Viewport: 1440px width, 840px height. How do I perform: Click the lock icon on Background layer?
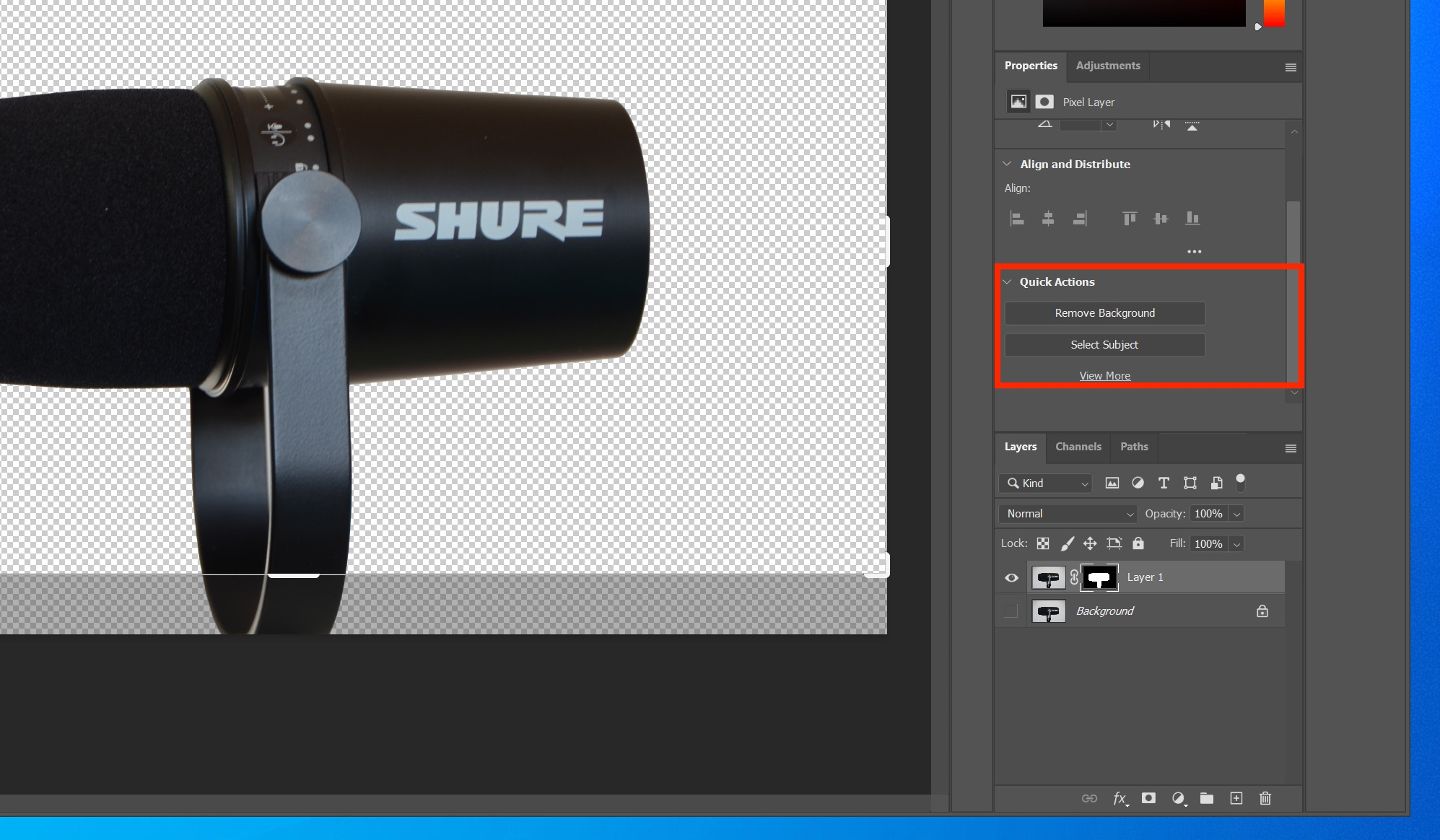click(x=1262, y=611)
